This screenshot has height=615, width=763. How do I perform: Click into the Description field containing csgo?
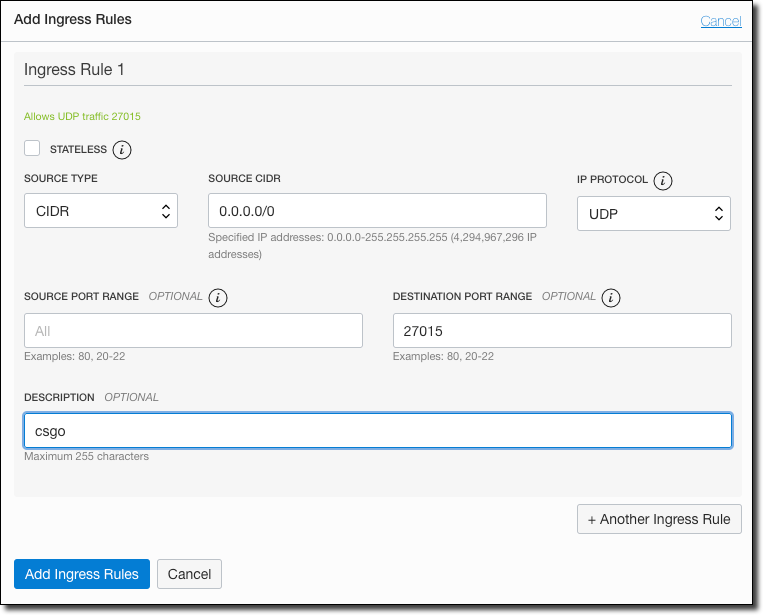(377, 431)
